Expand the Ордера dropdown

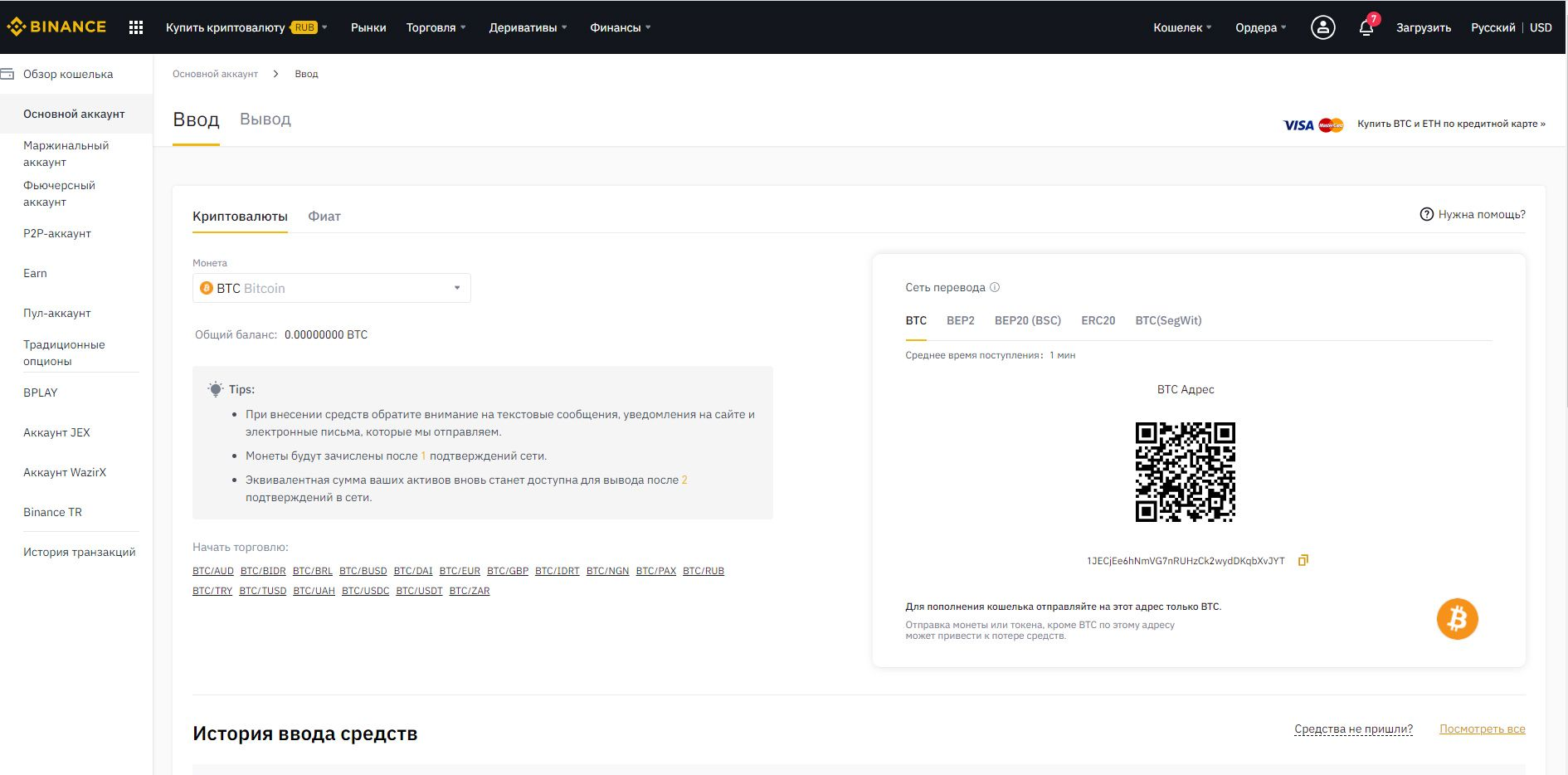pyautogui.click(x=1260, y=27)
